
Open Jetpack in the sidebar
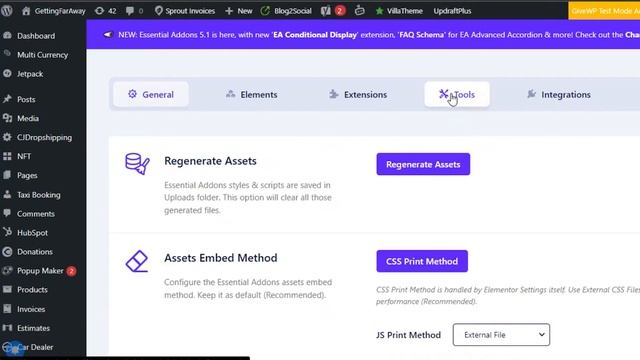click(x=30, y=74)
